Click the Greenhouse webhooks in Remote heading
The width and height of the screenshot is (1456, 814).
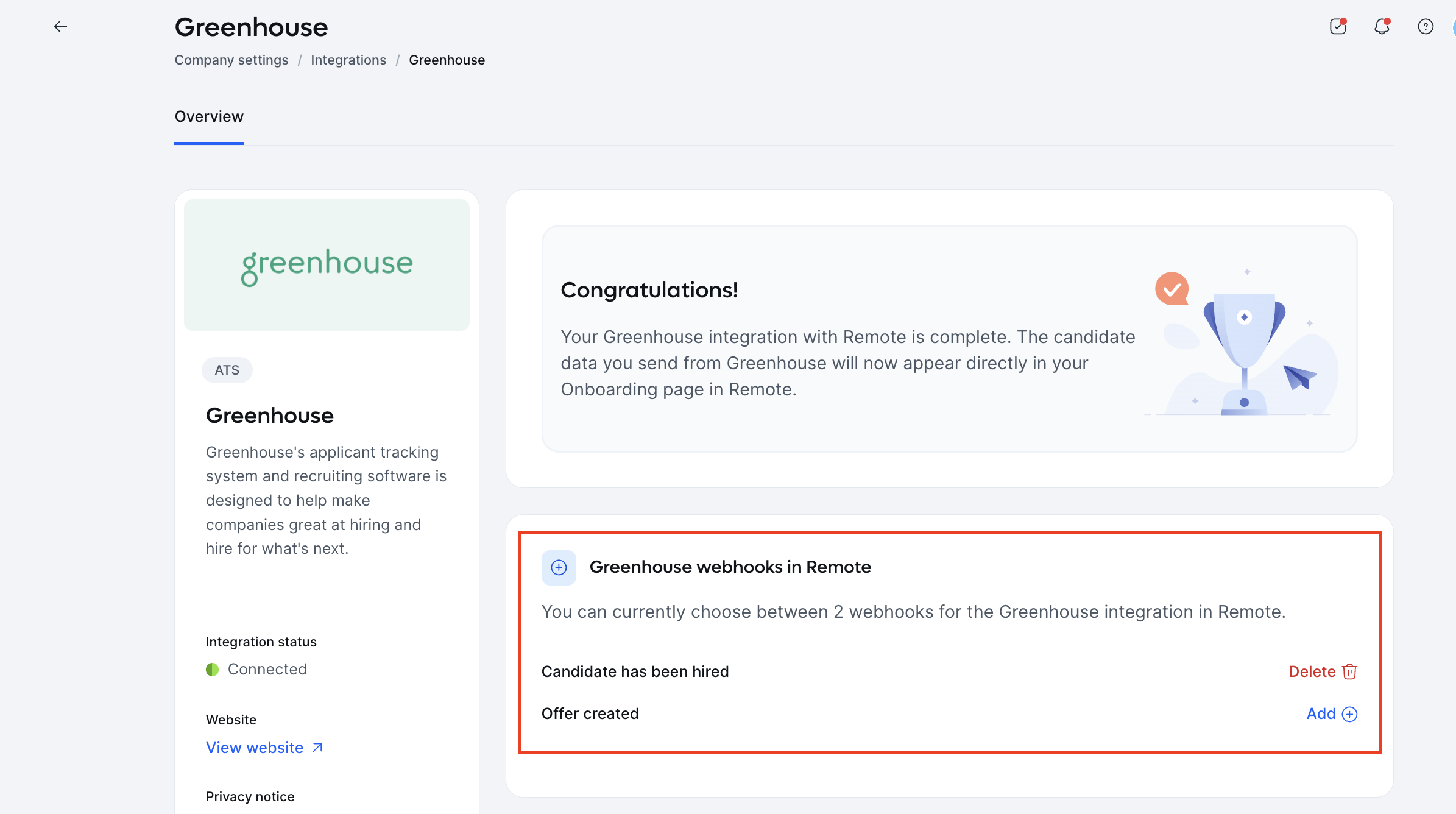(x=730, y=567)
